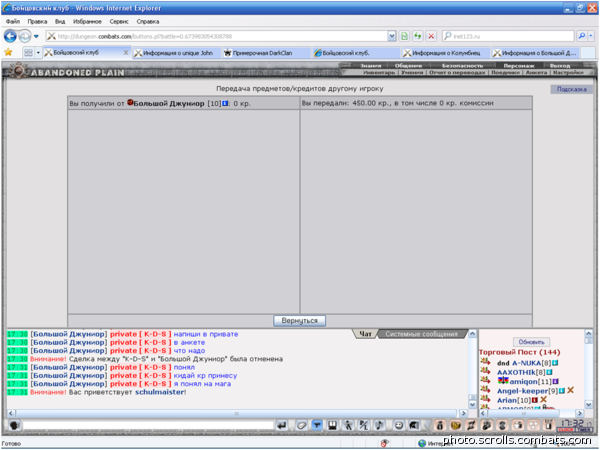Image resolution: width=600 pixels, height=450 pixels.
Task: Click the music note sound icon
Action: 379,425
